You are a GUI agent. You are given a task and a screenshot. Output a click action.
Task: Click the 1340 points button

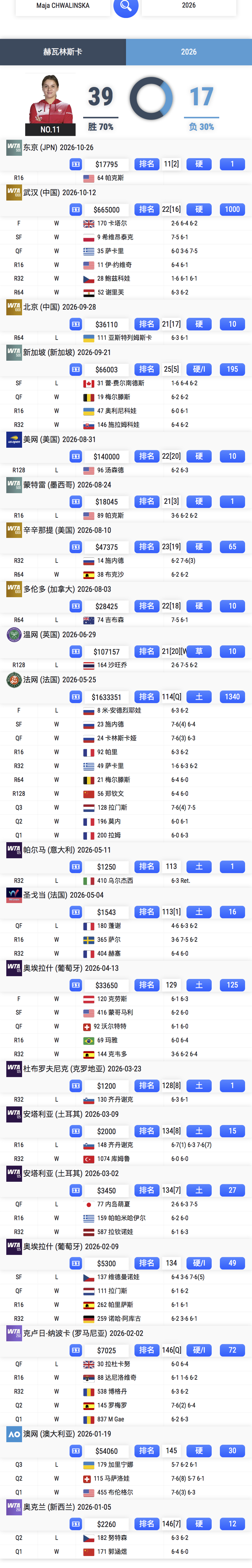pyautogui.click(x=232, y=697)
